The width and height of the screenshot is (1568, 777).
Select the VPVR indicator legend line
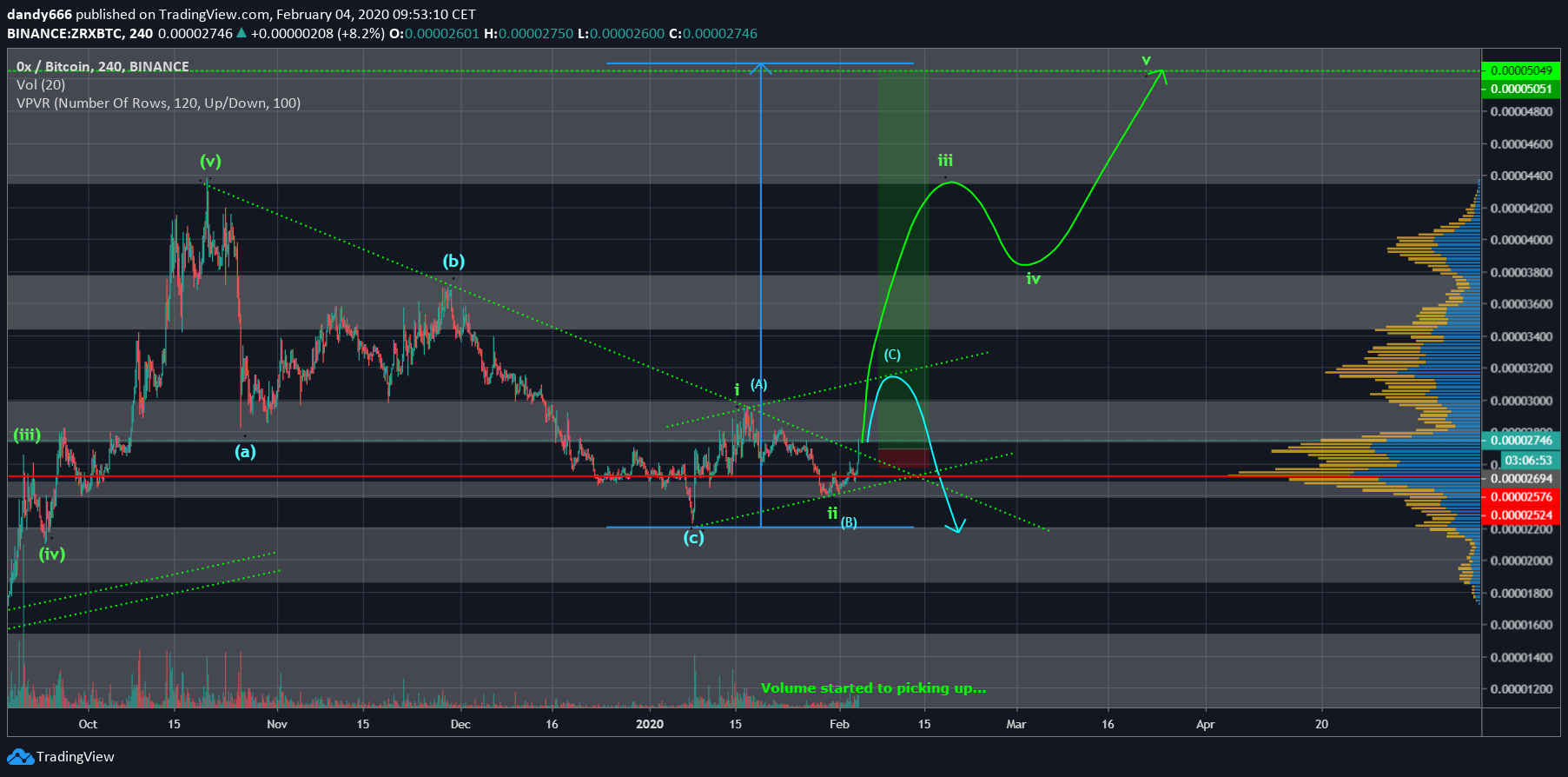(158, 103)
